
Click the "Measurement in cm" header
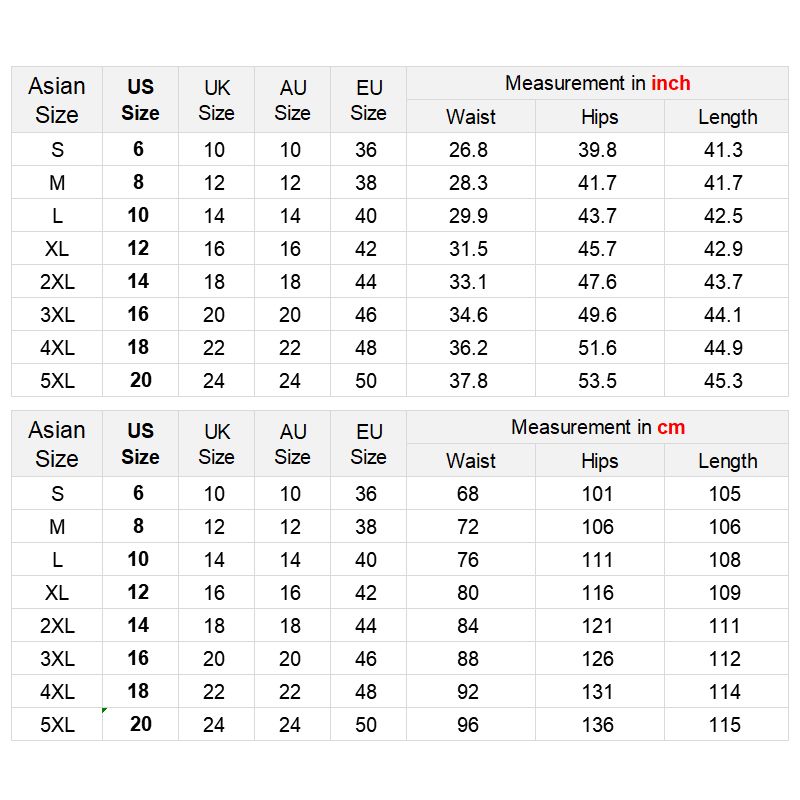[597, 428]
